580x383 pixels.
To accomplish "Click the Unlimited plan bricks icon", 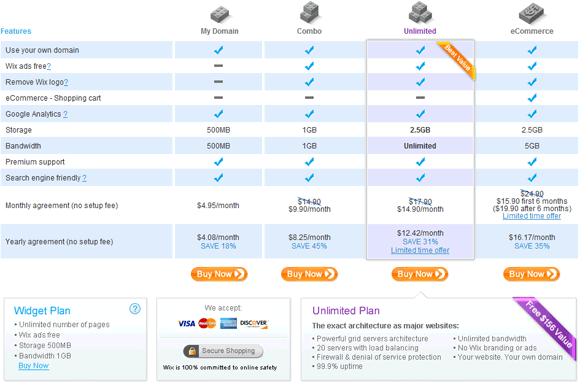I will tap(420, 12).
